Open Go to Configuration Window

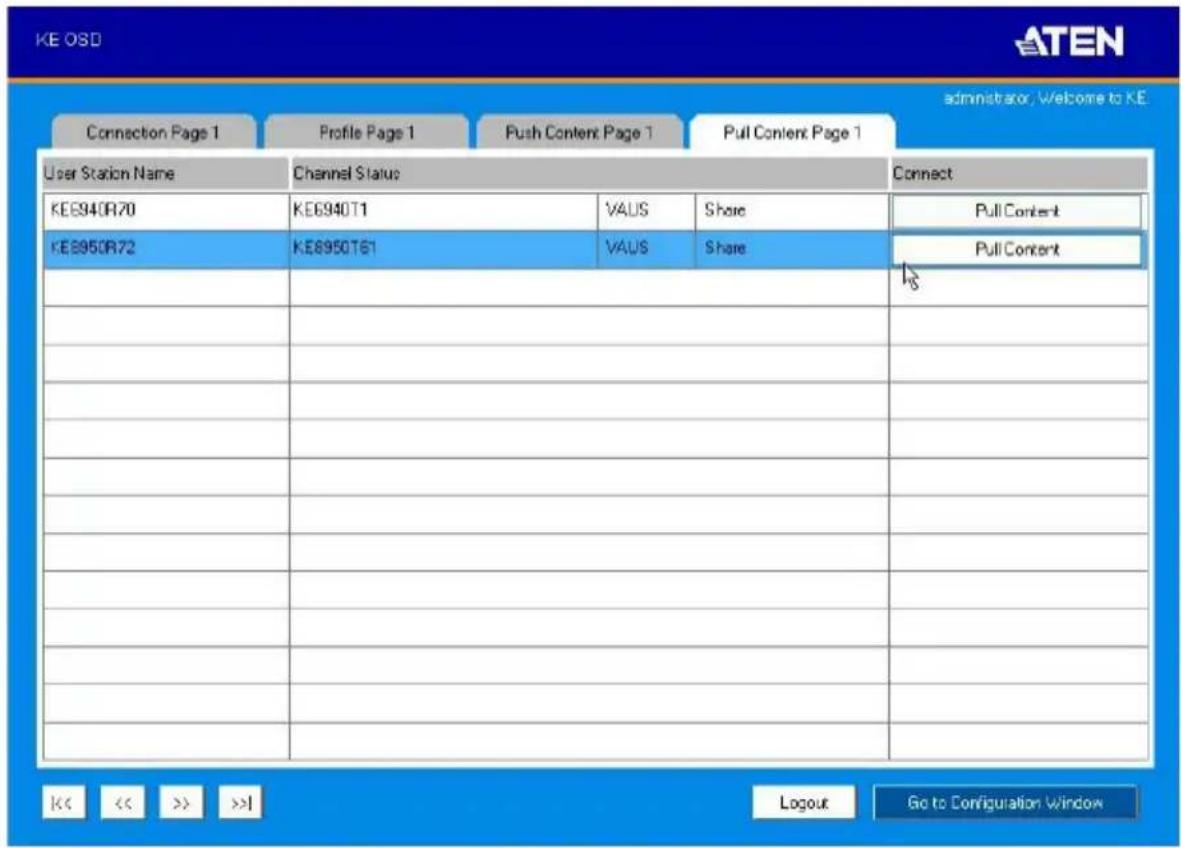tap(1006, 803)
